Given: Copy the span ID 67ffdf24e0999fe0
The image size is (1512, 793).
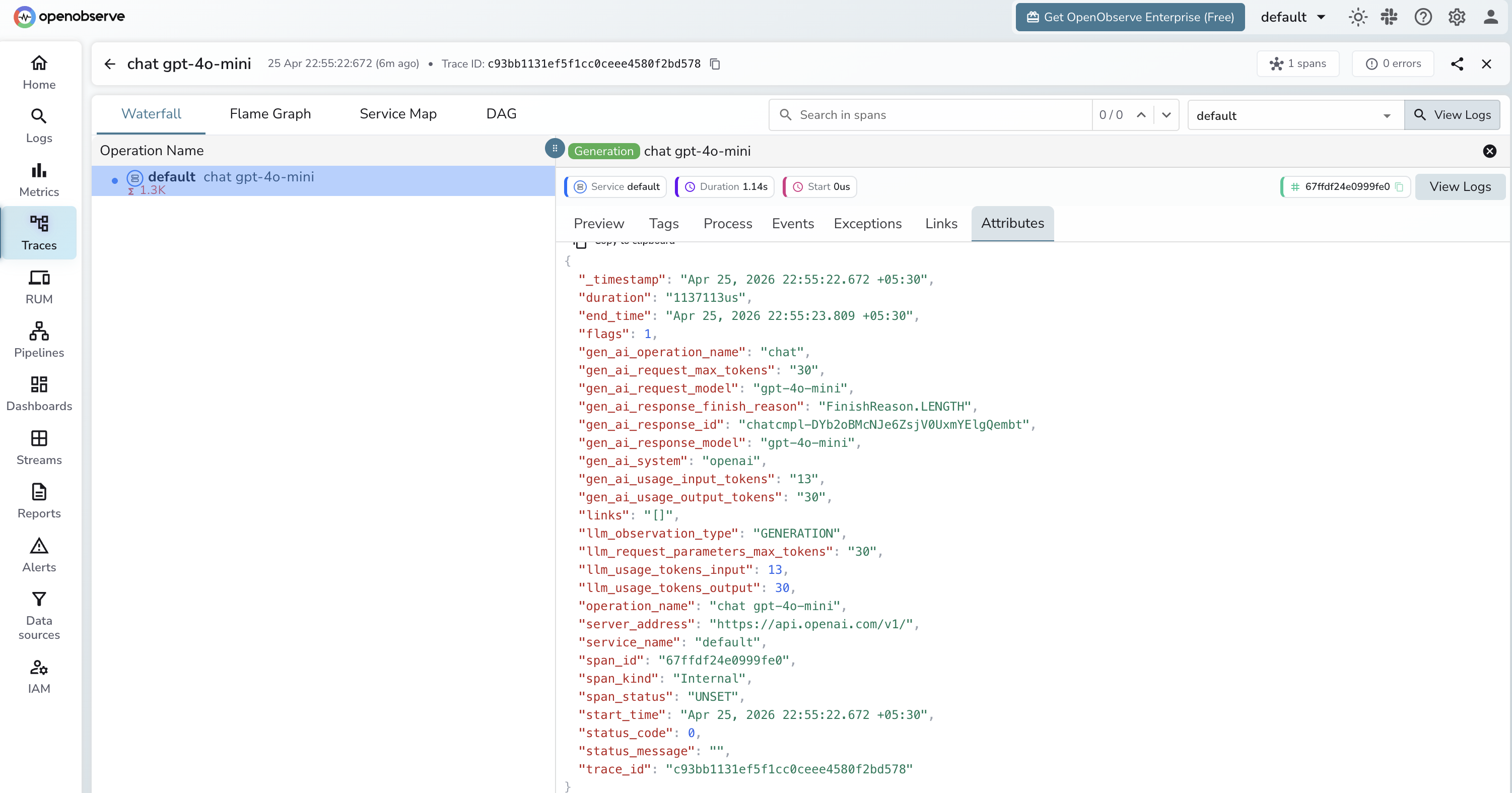Looking at the screenshot, I should click(x=1401, y=186).
